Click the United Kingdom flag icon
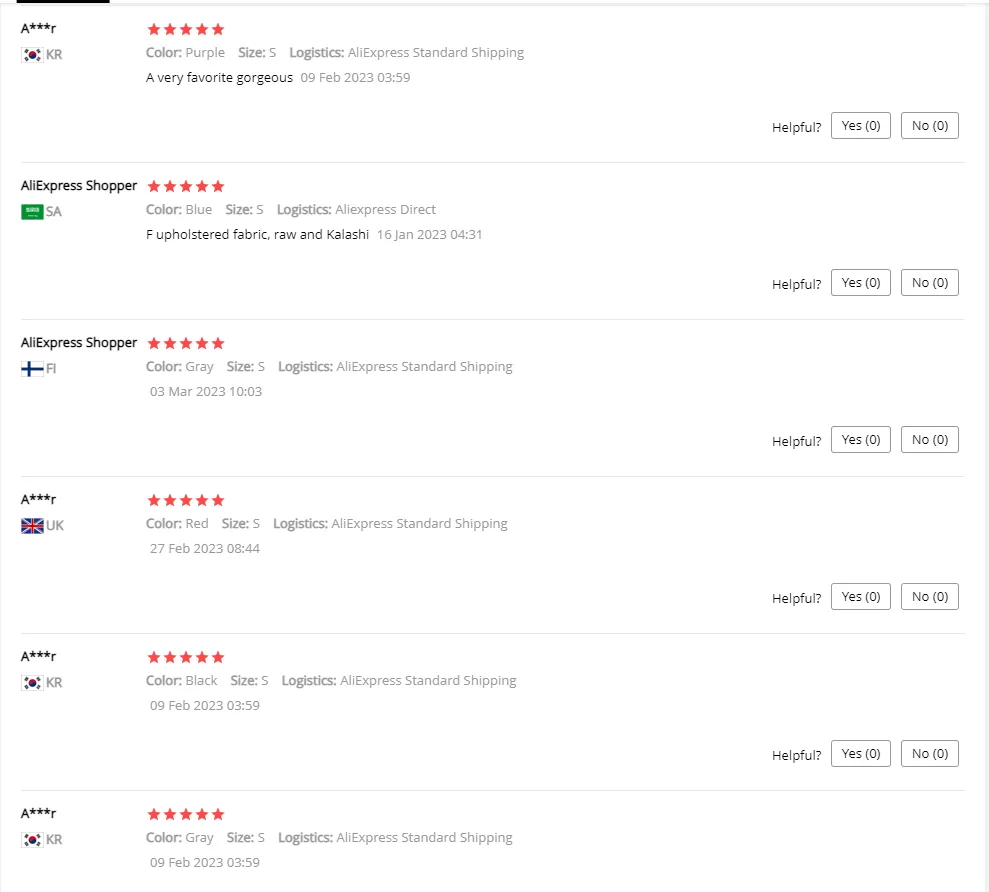Screen dimensions: 989x892 pyautogui.click(x=32, y=526)
